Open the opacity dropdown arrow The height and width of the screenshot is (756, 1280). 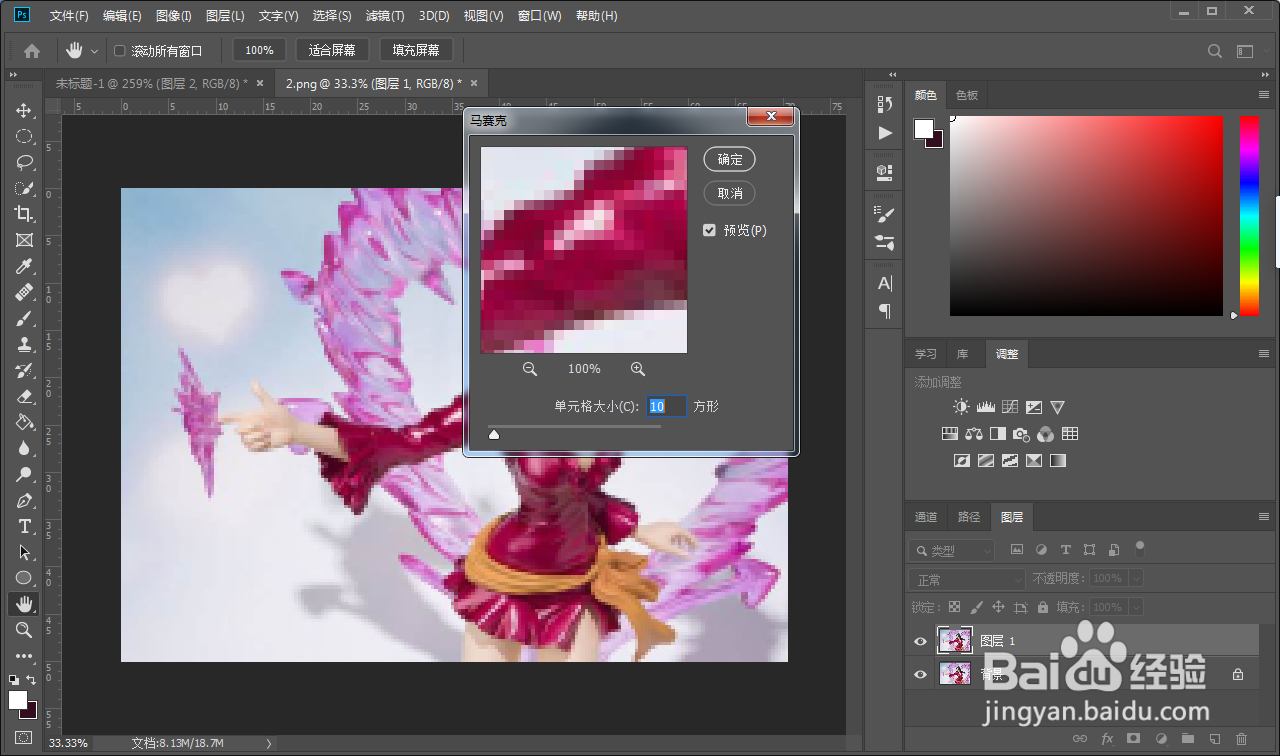coord(1136,579)
